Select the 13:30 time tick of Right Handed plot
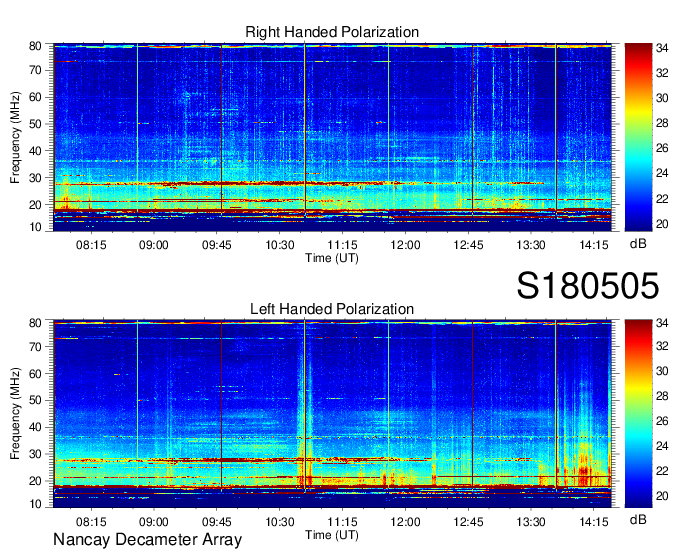 [531, 245]
